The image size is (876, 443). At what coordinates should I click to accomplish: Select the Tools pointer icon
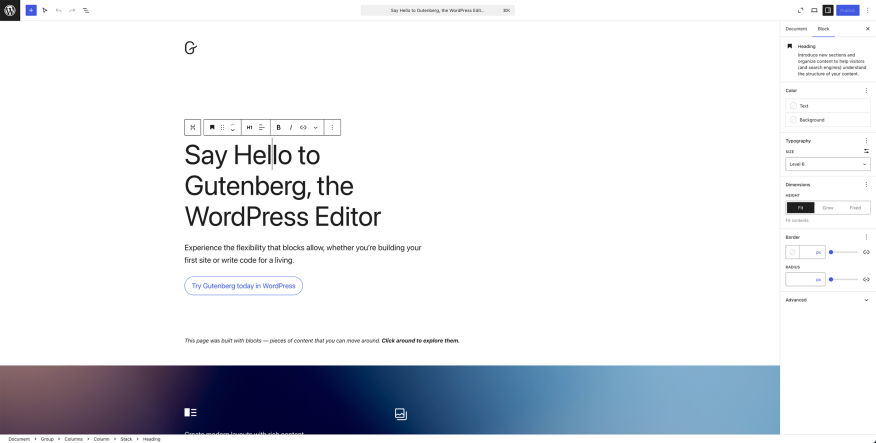[45, 10]
